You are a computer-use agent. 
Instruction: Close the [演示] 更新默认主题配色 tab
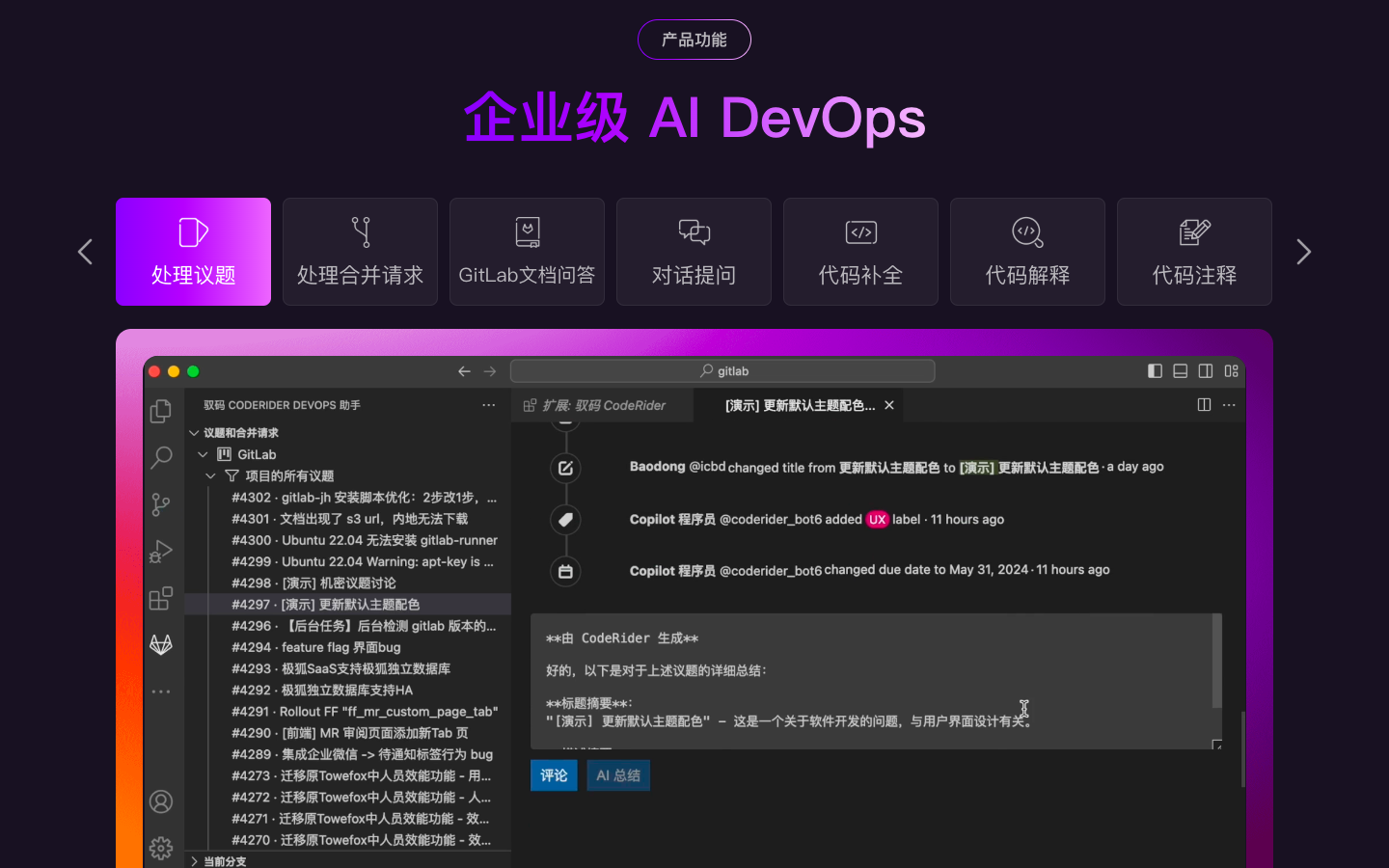tap(889, 405)
